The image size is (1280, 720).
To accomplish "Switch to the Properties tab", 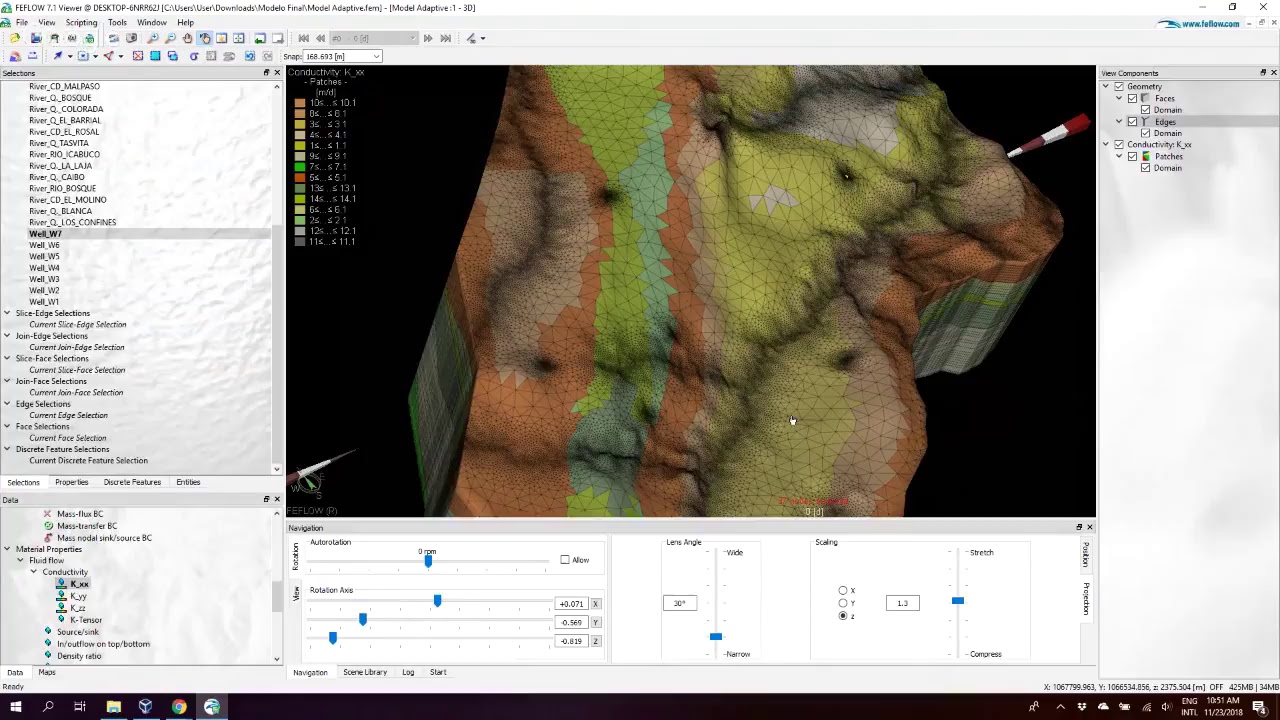I will tap(71, 482).
